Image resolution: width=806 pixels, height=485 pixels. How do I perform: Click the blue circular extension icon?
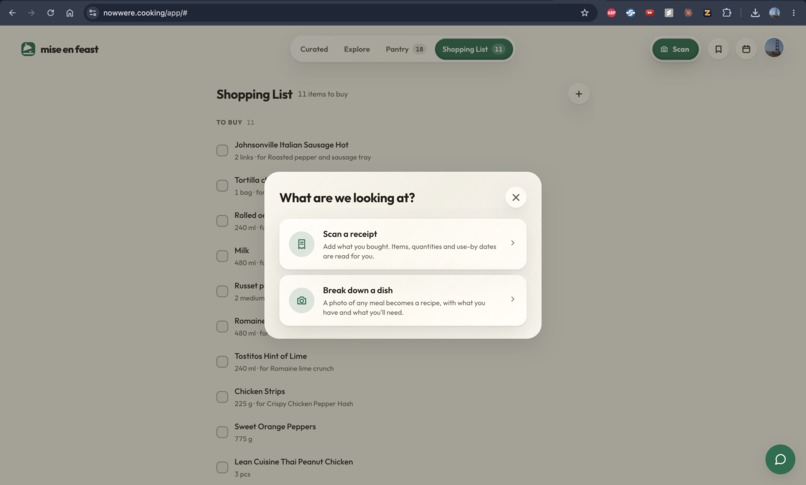coord(630,13)
